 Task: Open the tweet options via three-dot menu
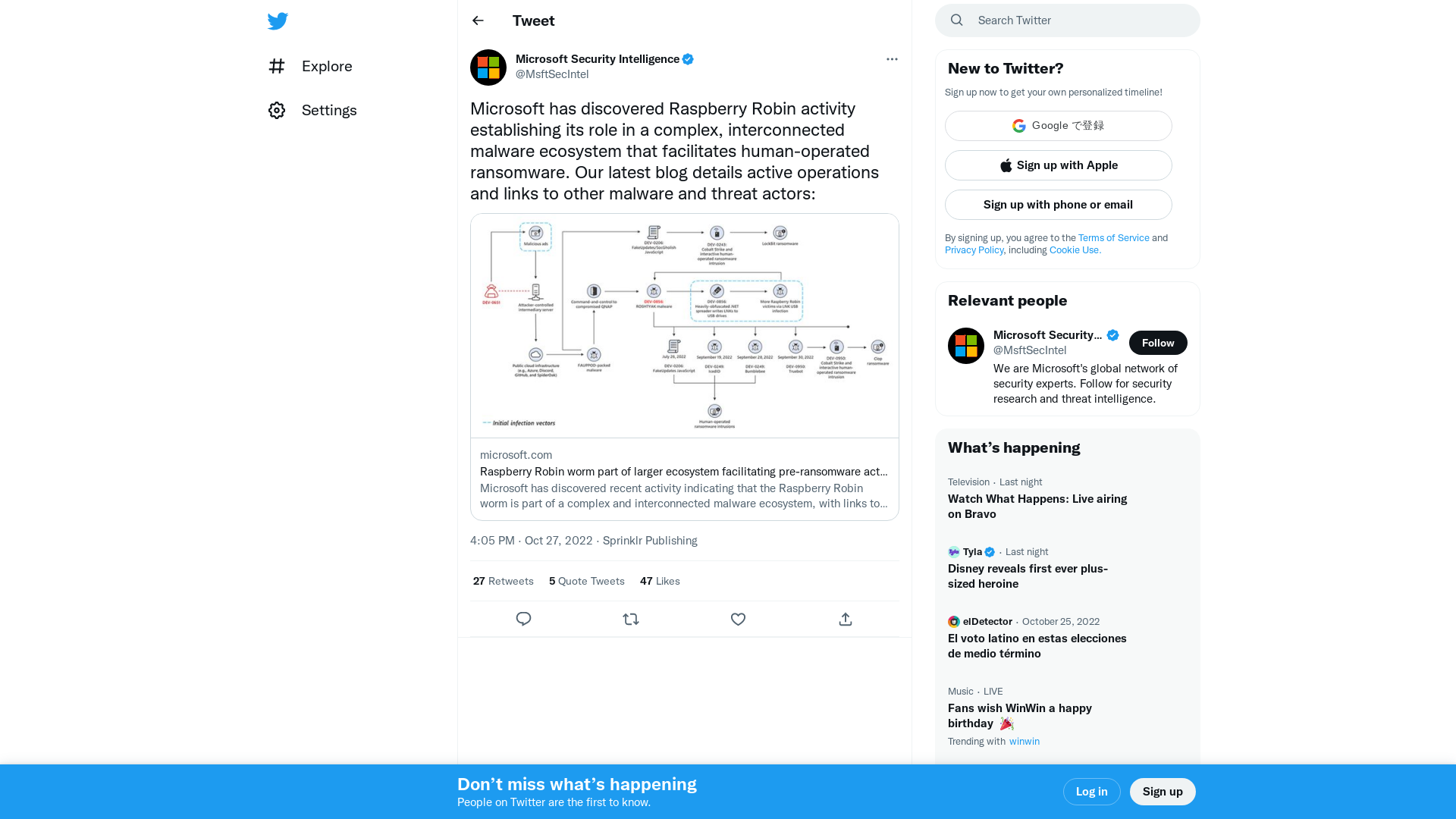tap(892, 59)
